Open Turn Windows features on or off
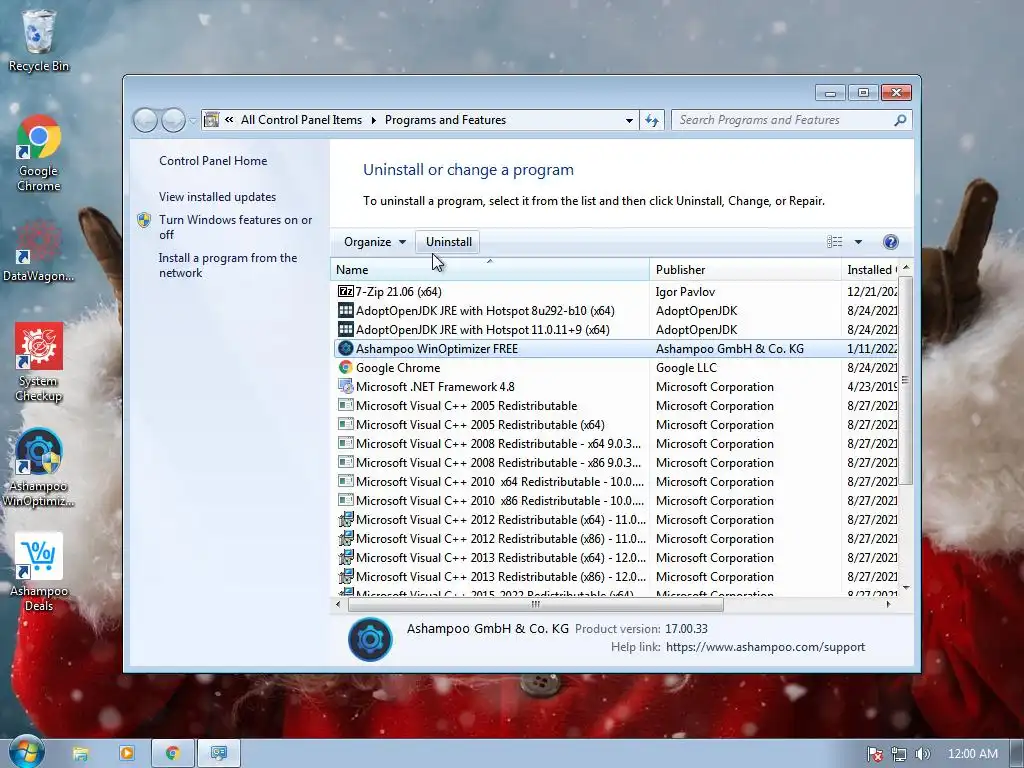Screen dimensions: 1024x768 click(x=235, y=227)
